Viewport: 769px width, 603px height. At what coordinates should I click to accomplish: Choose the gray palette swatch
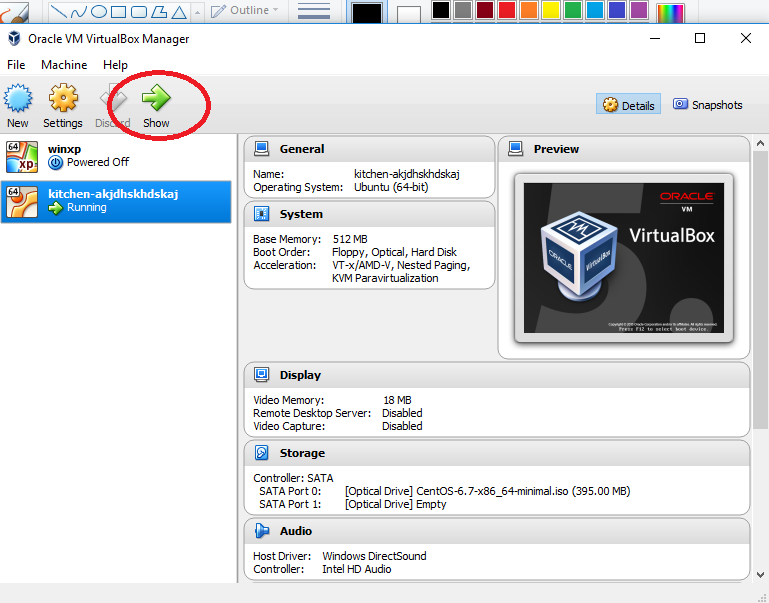[462, 10]
